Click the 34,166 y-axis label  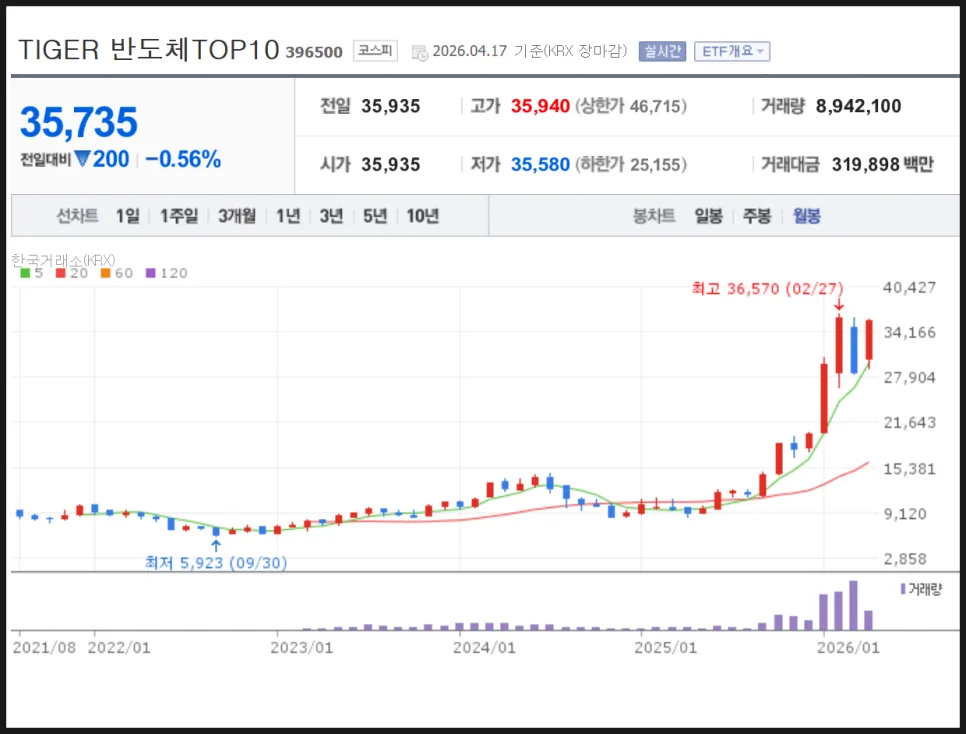point(909,333)
